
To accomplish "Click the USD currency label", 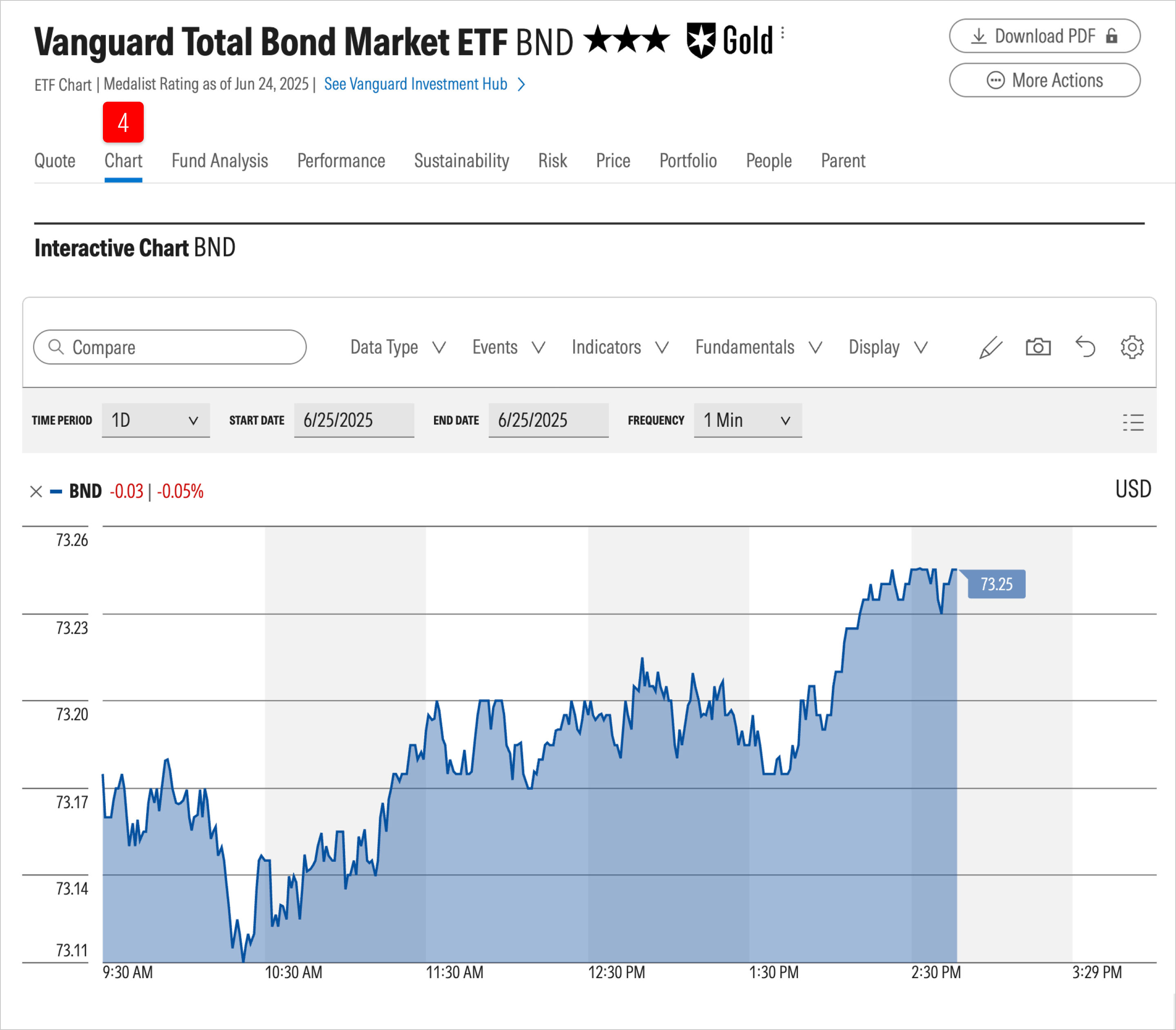I will pyautogui.click(x=1133, y=489).
